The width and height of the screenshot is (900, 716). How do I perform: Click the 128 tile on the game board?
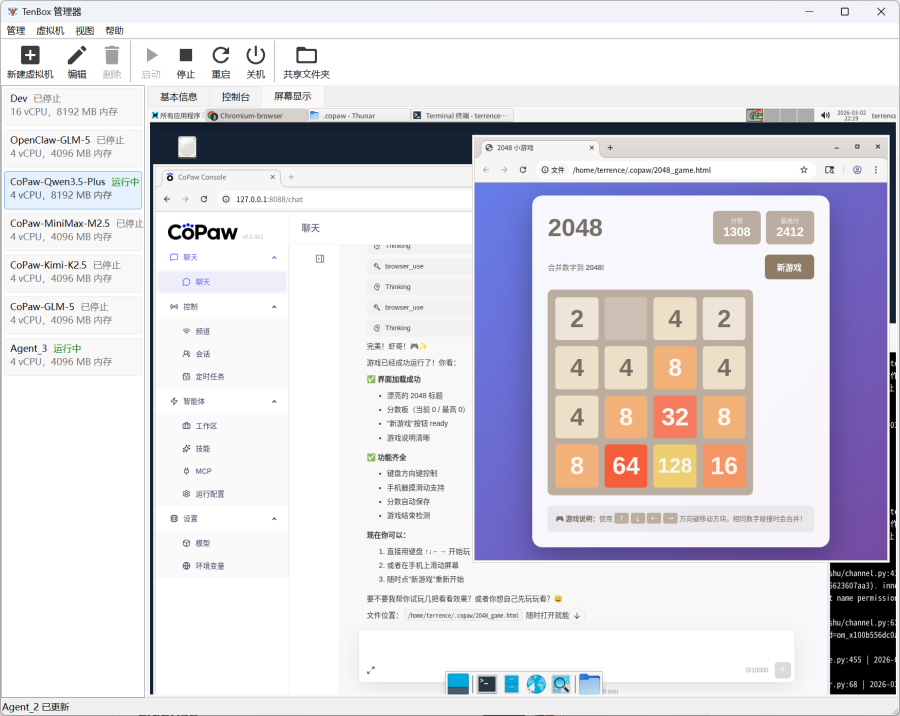pyautogui.click(x=675, y=466)
